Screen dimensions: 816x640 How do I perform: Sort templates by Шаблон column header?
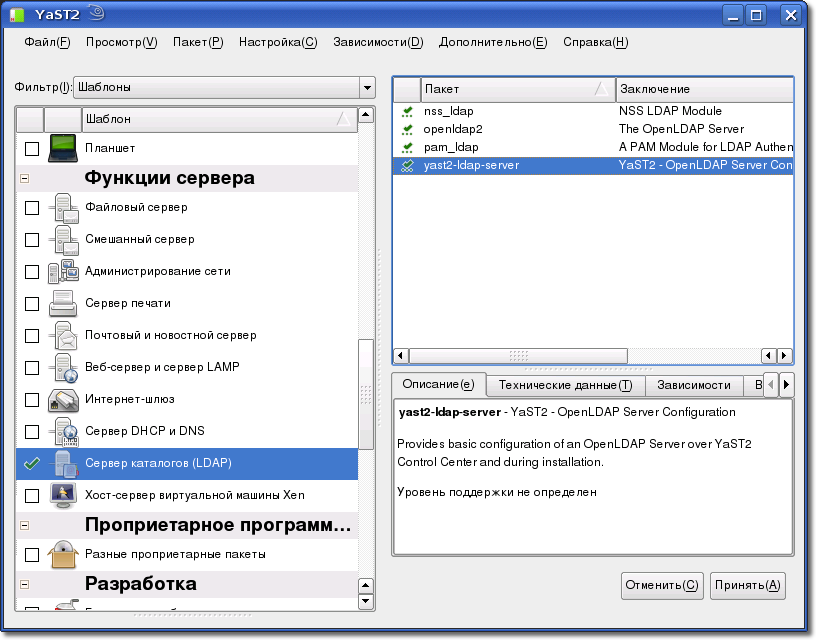point(219,119)
